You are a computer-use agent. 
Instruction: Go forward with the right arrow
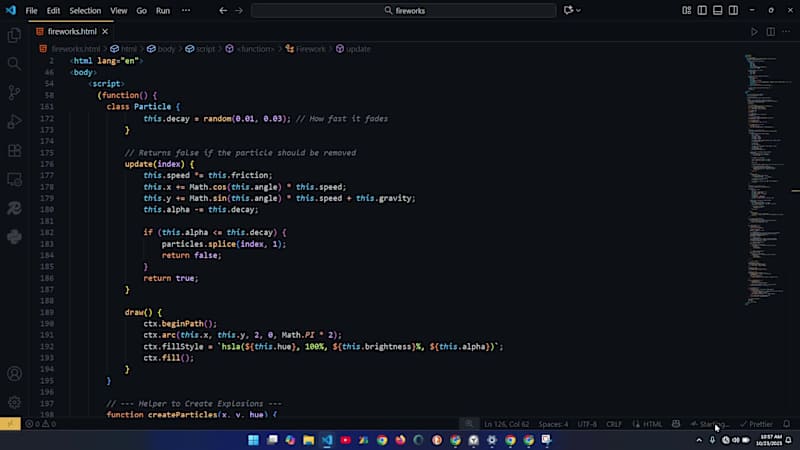tap(239, 10)
